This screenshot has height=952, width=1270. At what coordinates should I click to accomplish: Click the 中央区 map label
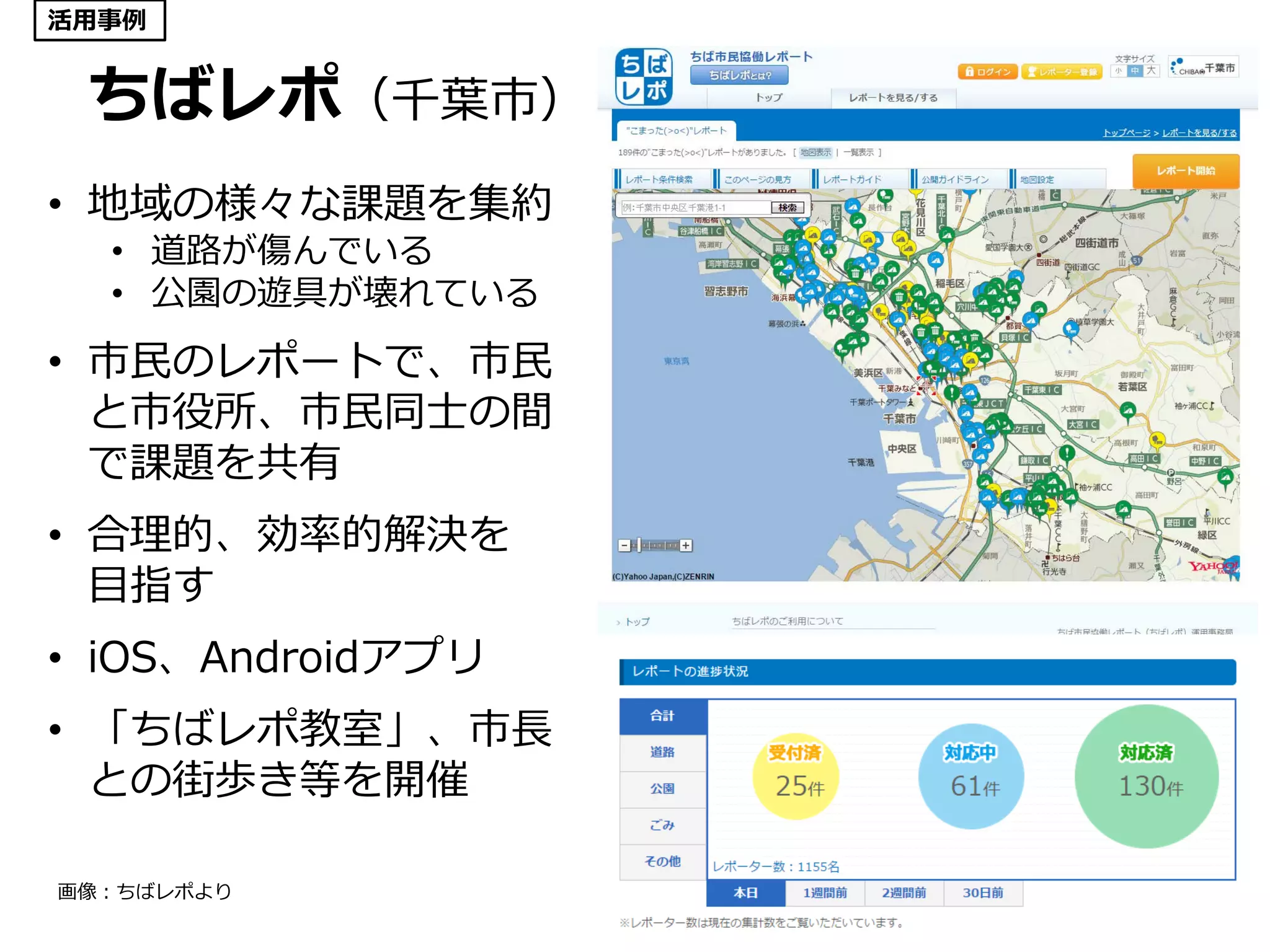coord(902,449)
